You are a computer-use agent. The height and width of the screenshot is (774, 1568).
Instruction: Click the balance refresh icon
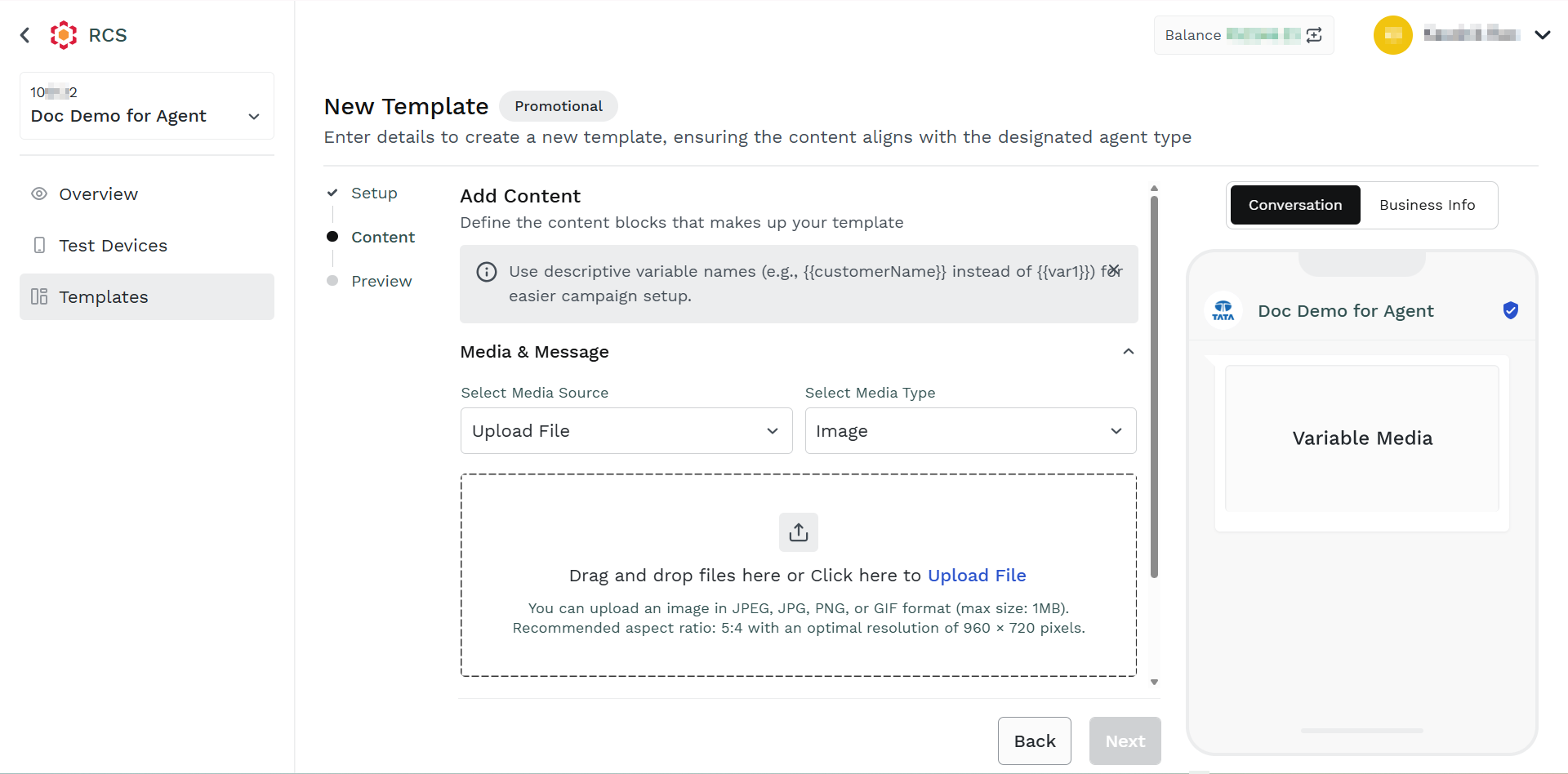pos(1314,35)
